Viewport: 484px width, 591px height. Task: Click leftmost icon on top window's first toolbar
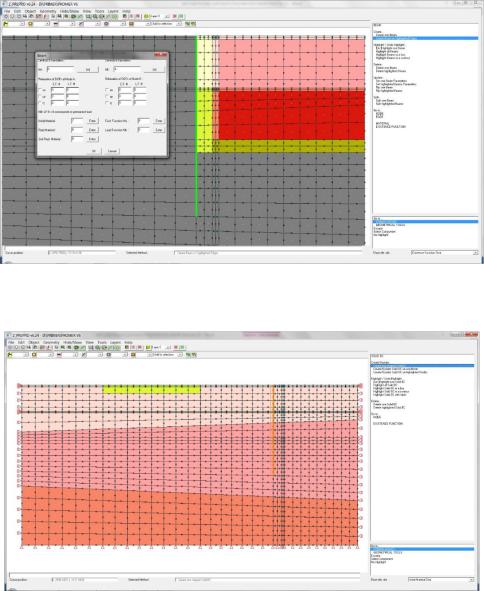6,17
